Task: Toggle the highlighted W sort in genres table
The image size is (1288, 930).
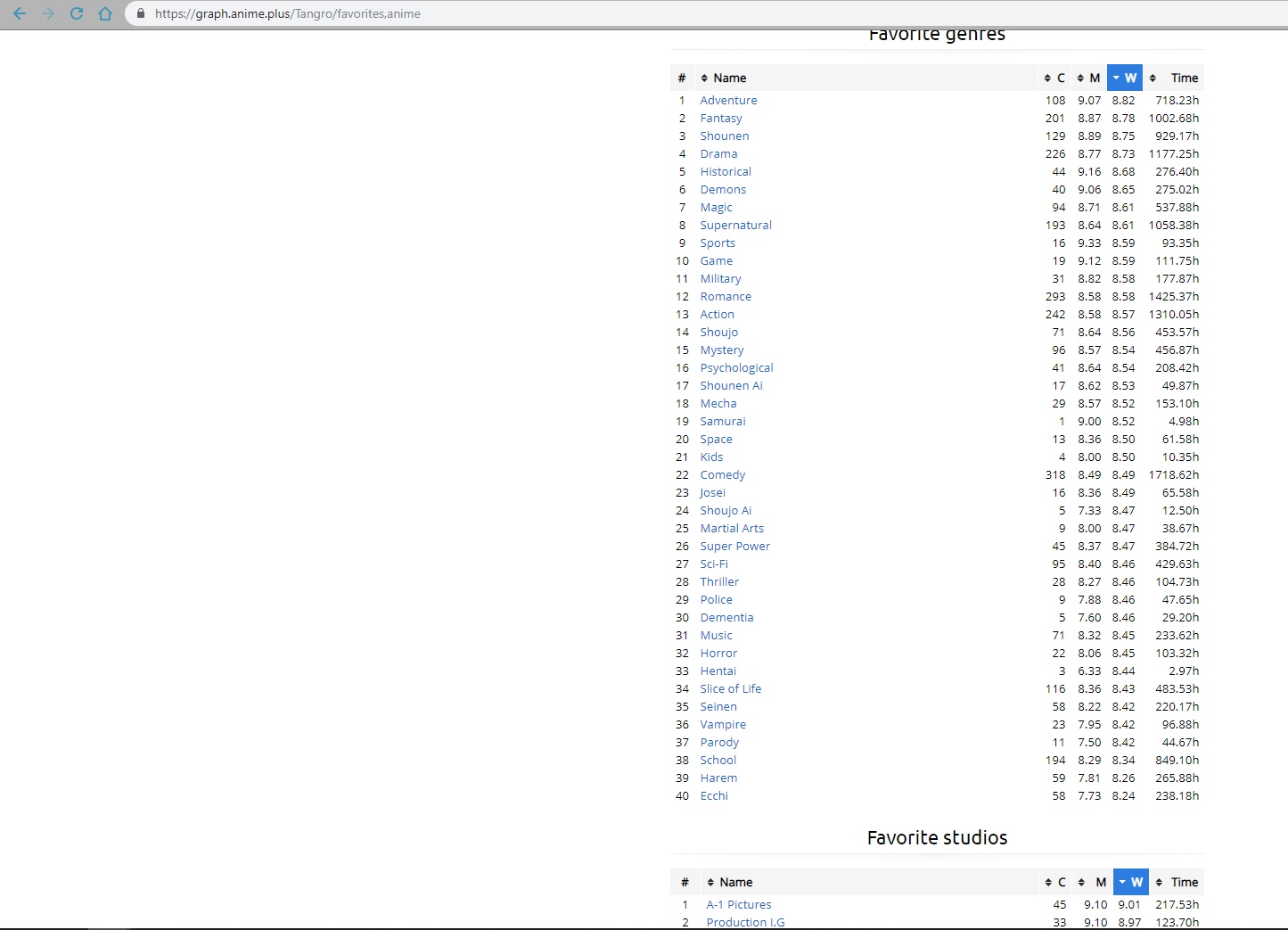Action: click(1124, 78)
